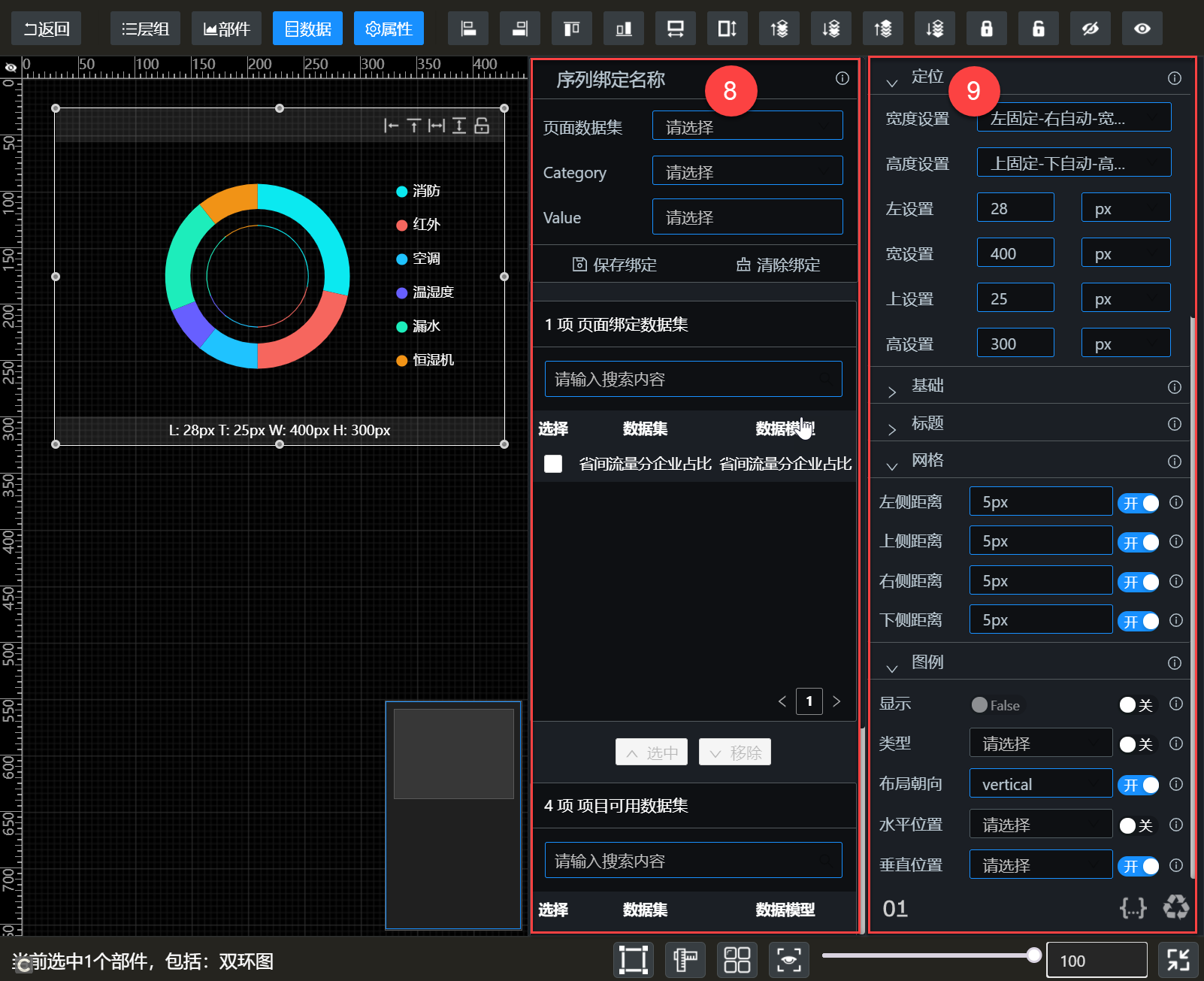Image resolution: width=1204 pixels, height=981 pixels.
Task: Hide component using crossed-eye toolbar icon
Action: (1091, 29)
